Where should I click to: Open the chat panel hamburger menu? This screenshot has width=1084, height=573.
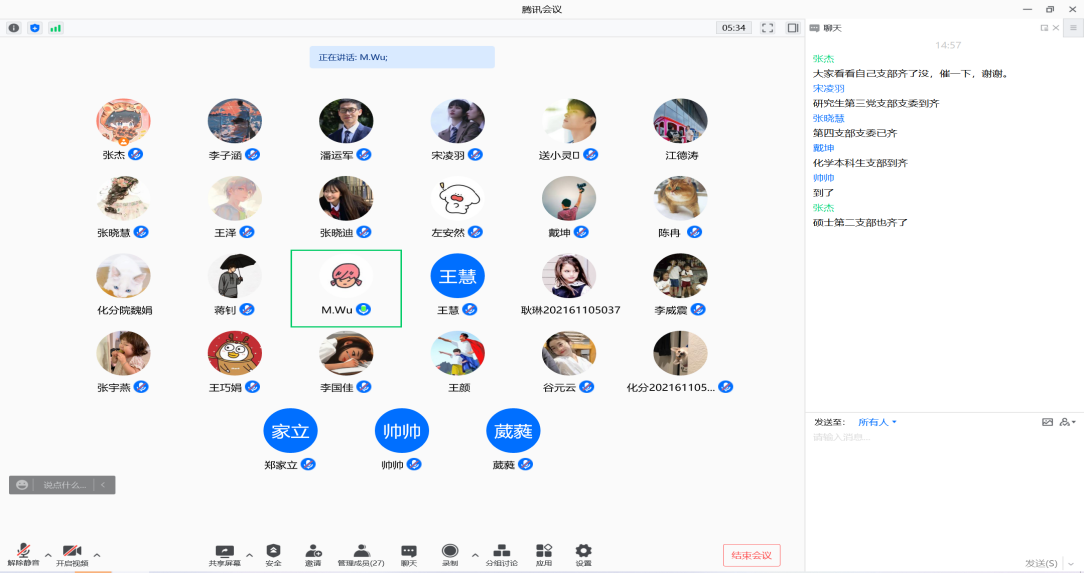click(1072, 28)
